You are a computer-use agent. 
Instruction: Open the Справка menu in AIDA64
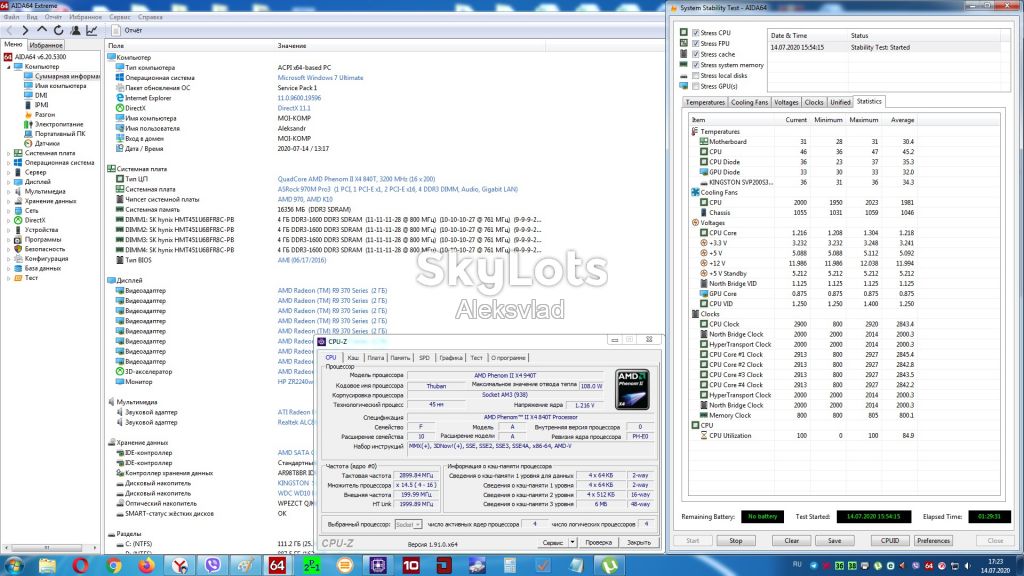click(x=150, y=17)
